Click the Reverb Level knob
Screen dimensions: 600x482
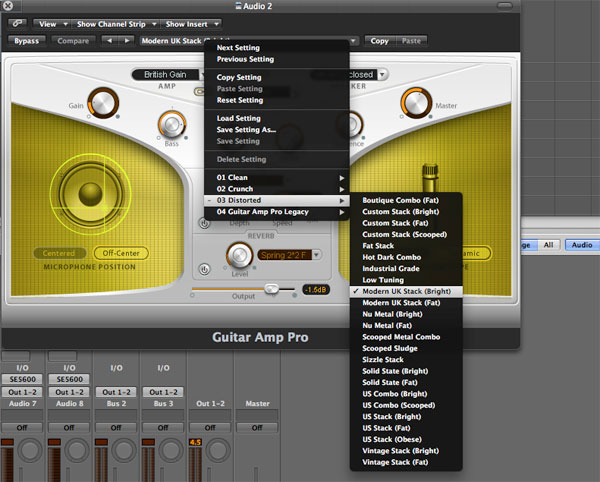(x=240, y=255)
